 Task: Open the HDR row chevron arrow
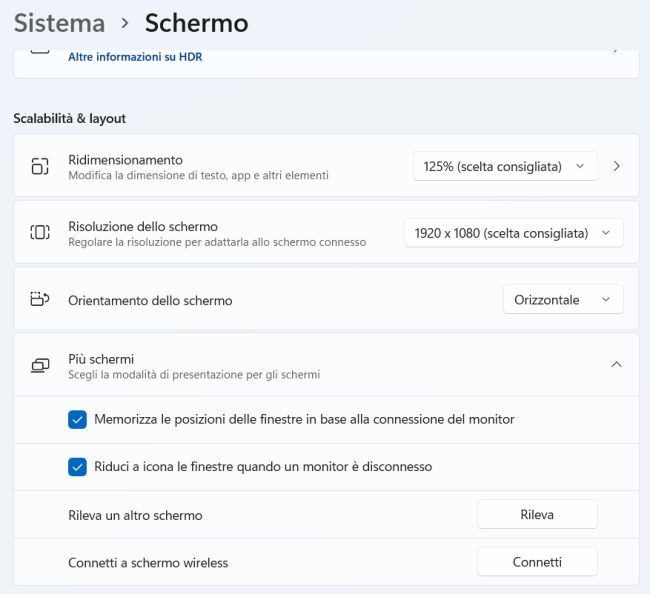616,48
